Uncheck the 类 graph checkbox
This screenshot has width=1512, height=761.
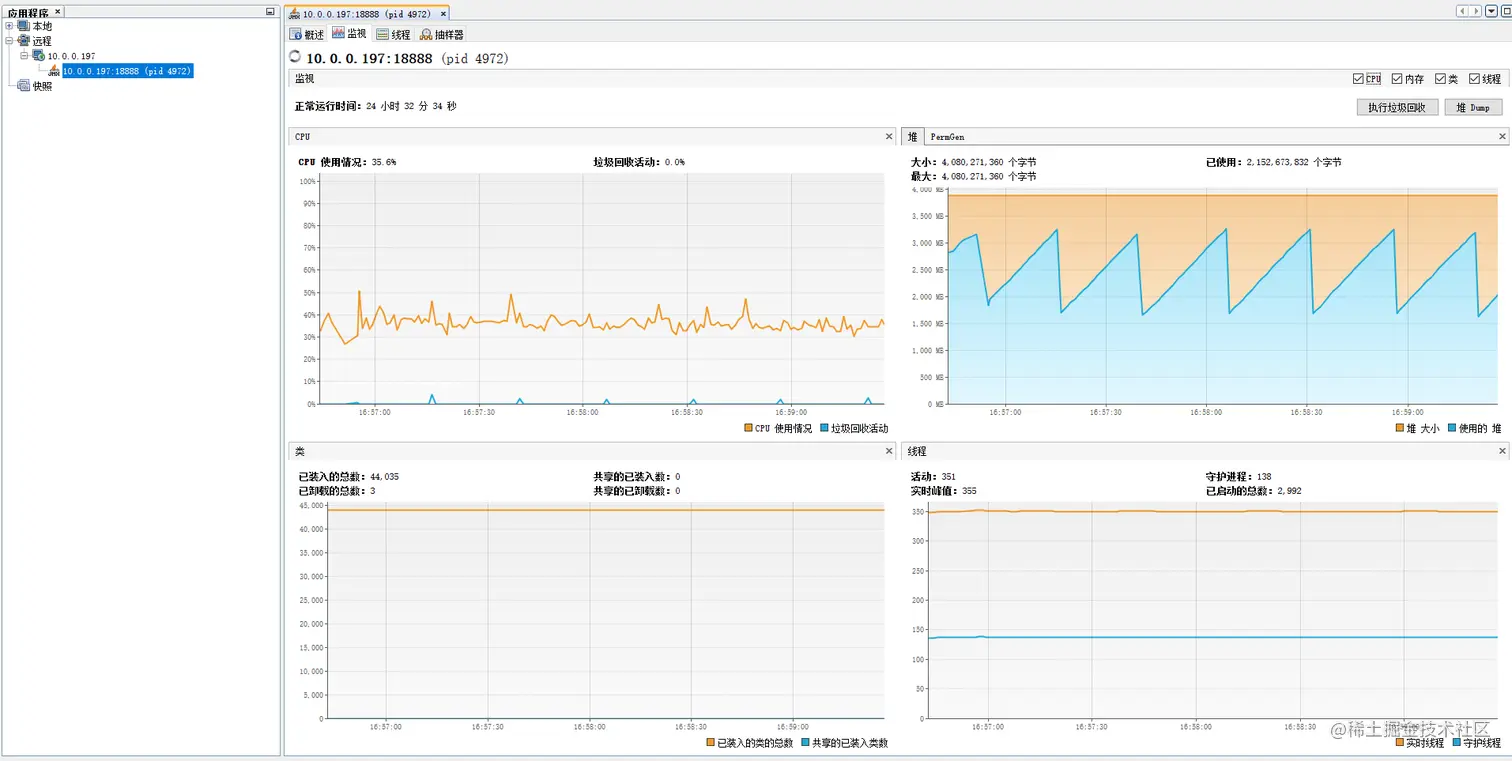1440,79
